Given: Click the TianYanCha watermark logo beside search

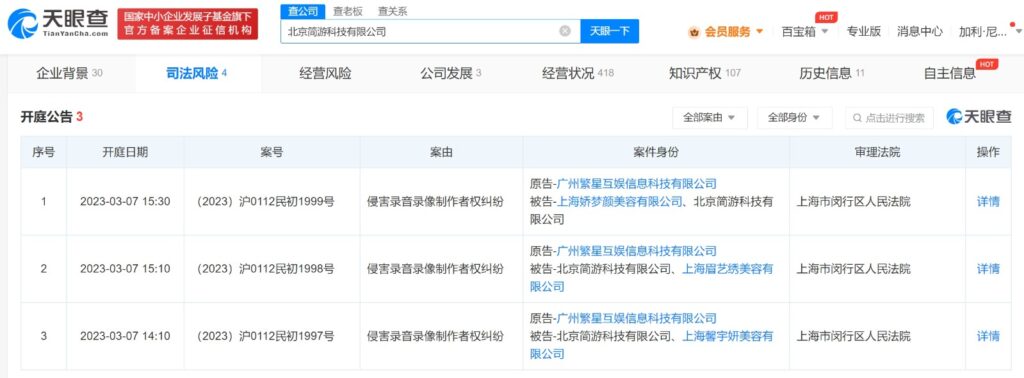Looking at the screenshot, I should [978, 118].
